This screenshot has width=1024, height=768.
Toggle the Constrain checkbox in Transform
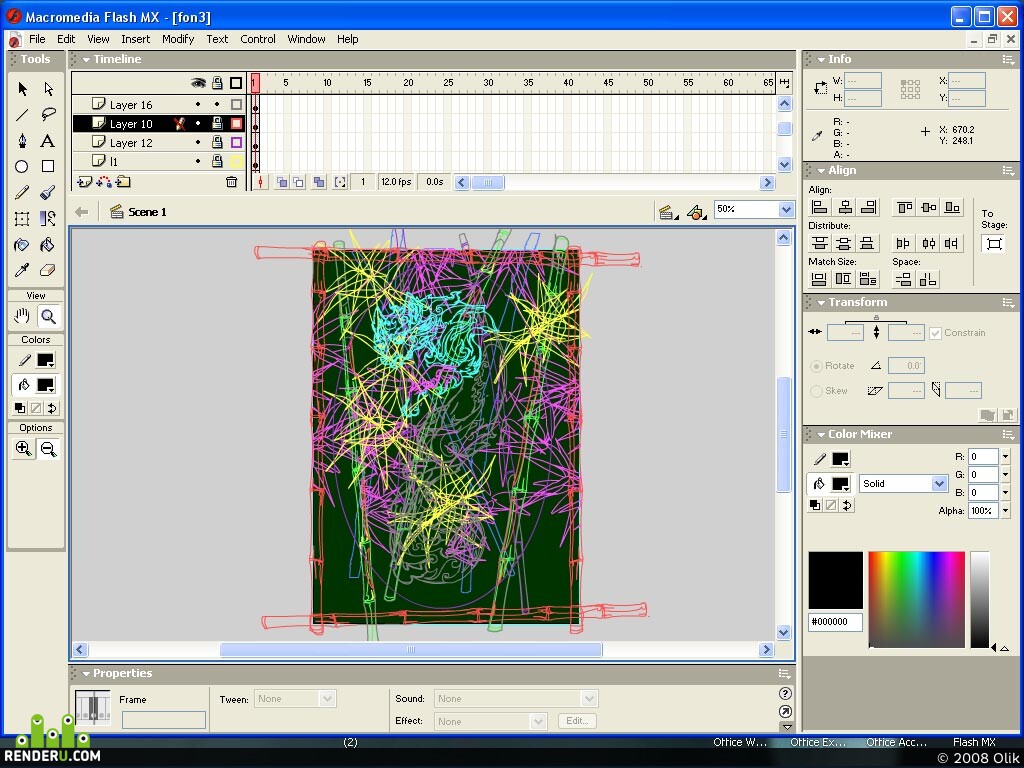(x=935, y=333)
